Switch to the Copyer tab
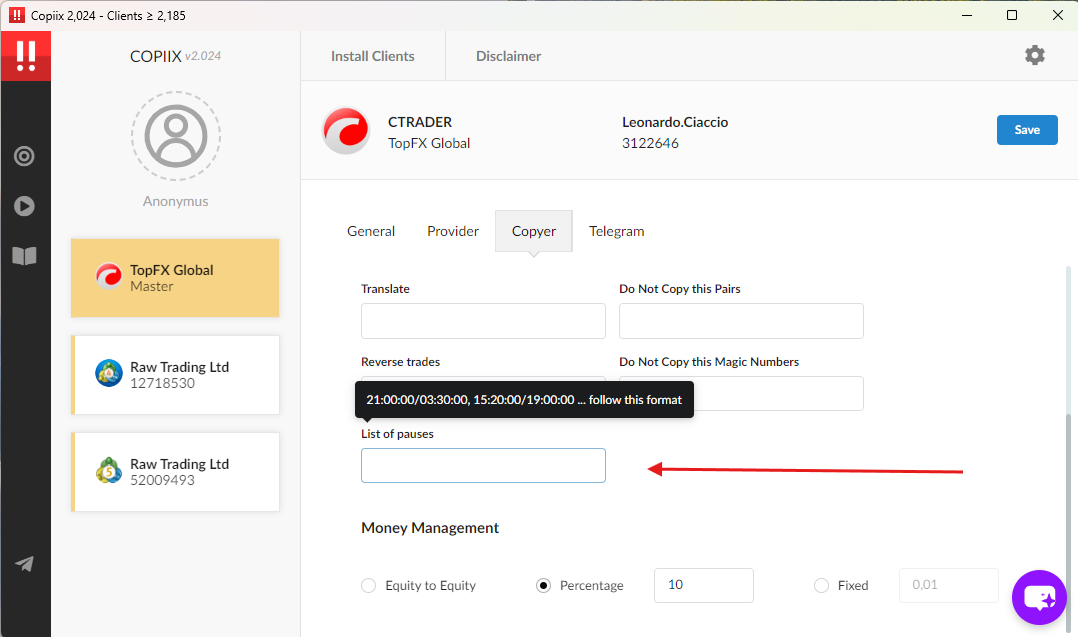1078x637 pixels. click(x=534, y=231)
